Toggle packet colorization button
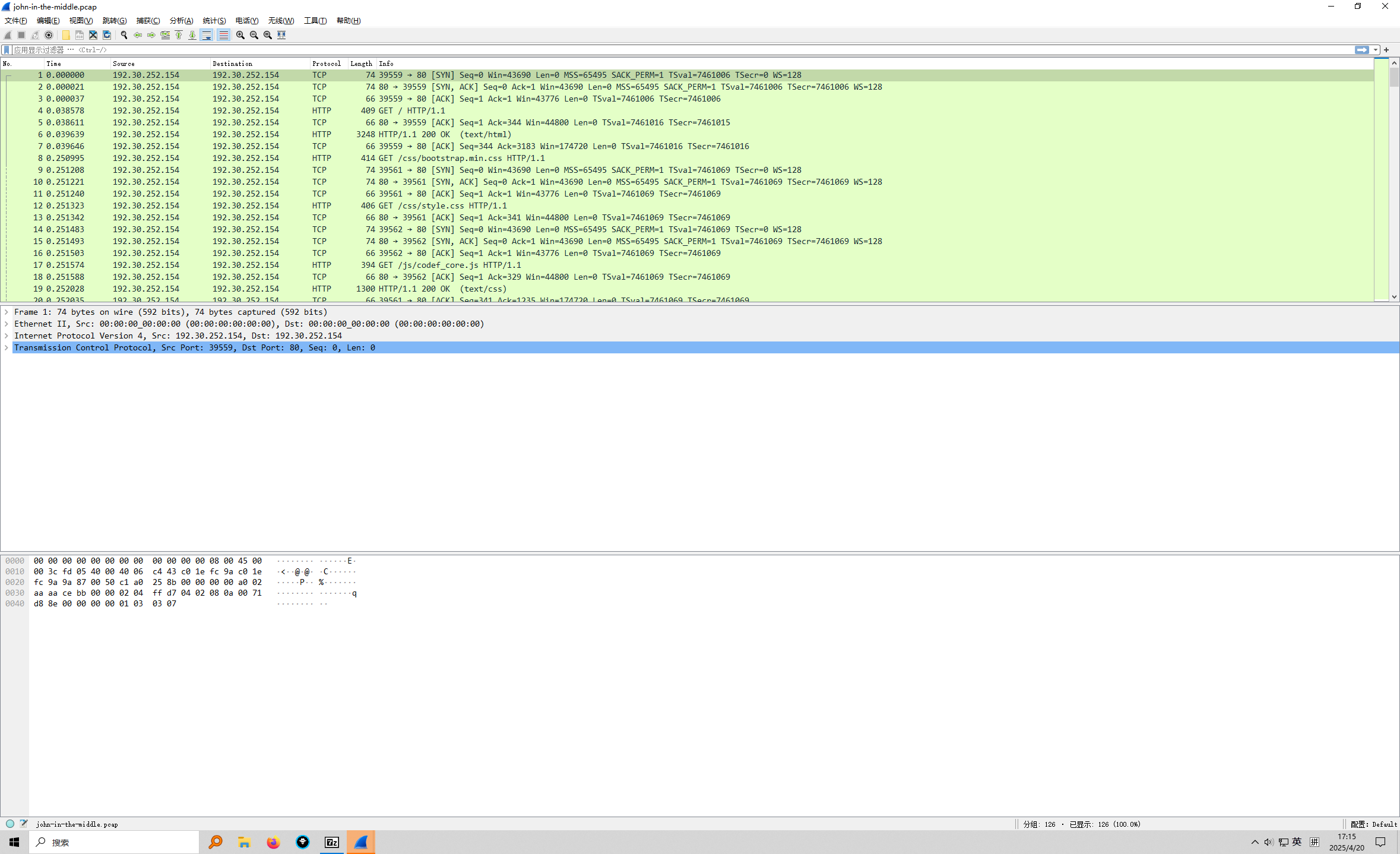This screenshot has height=854, width=1400. (x=223, y=35)
